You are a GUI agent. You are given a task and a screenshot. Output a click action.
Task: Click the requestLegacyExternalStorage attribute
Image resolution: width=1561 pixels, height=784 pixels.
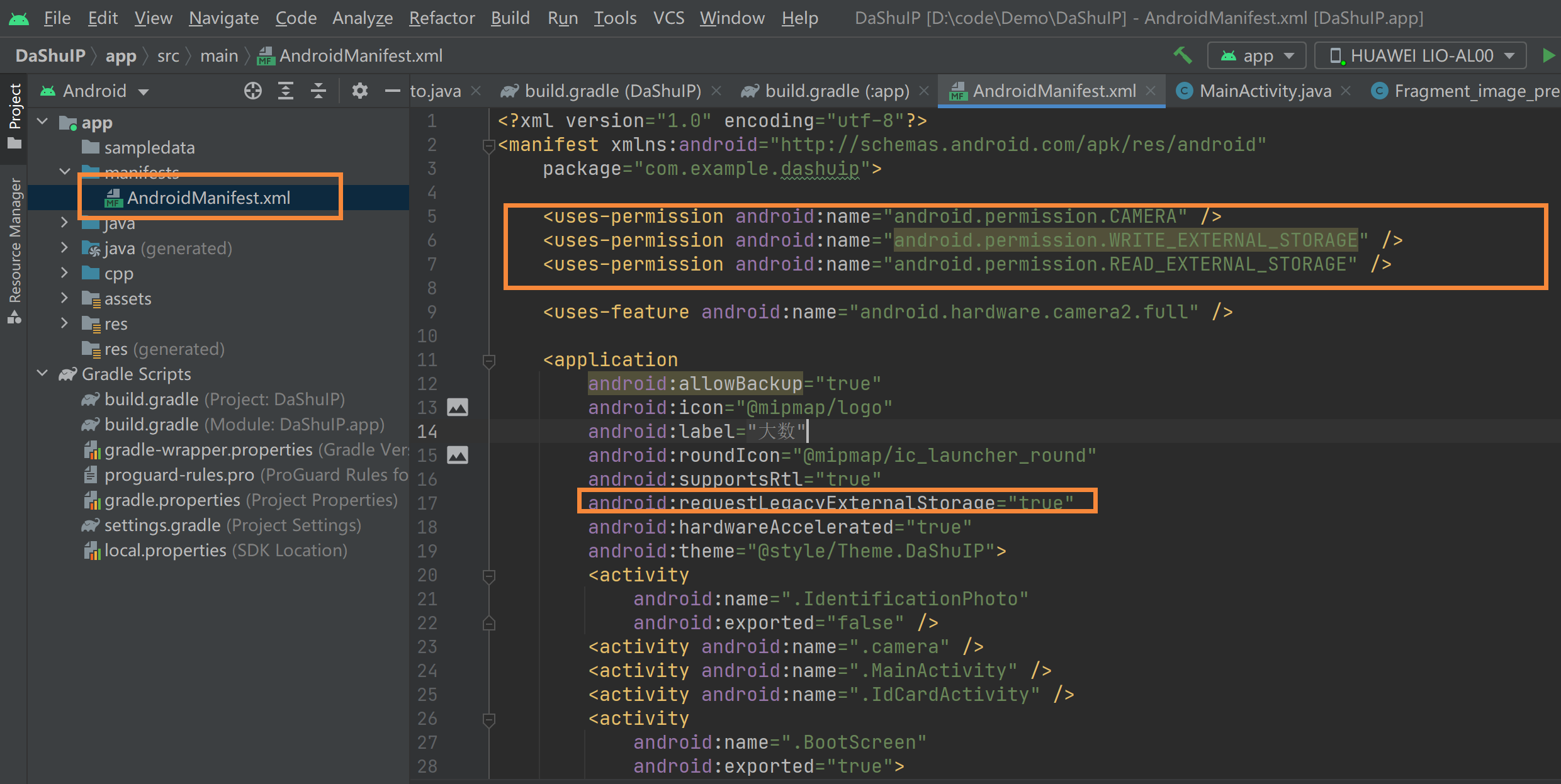[x=831, y=503]
